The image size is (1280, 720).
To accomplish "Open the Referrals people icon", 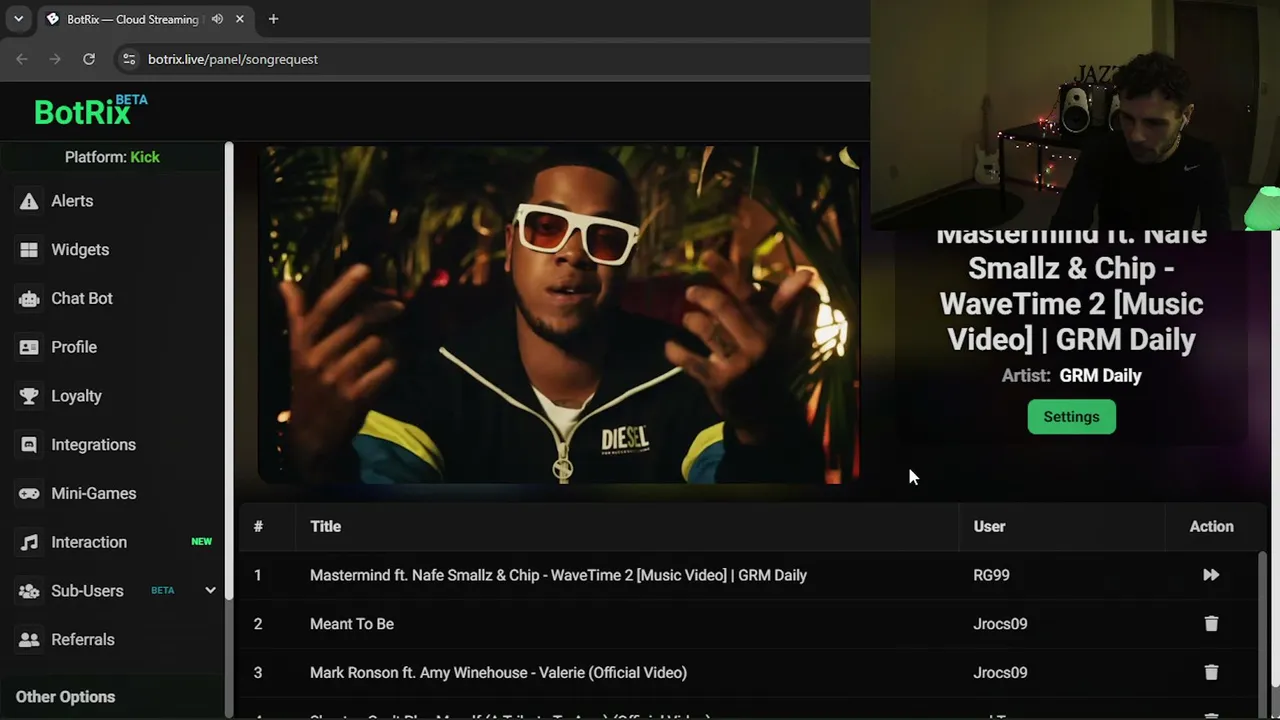I will click(x=29, y=640).
